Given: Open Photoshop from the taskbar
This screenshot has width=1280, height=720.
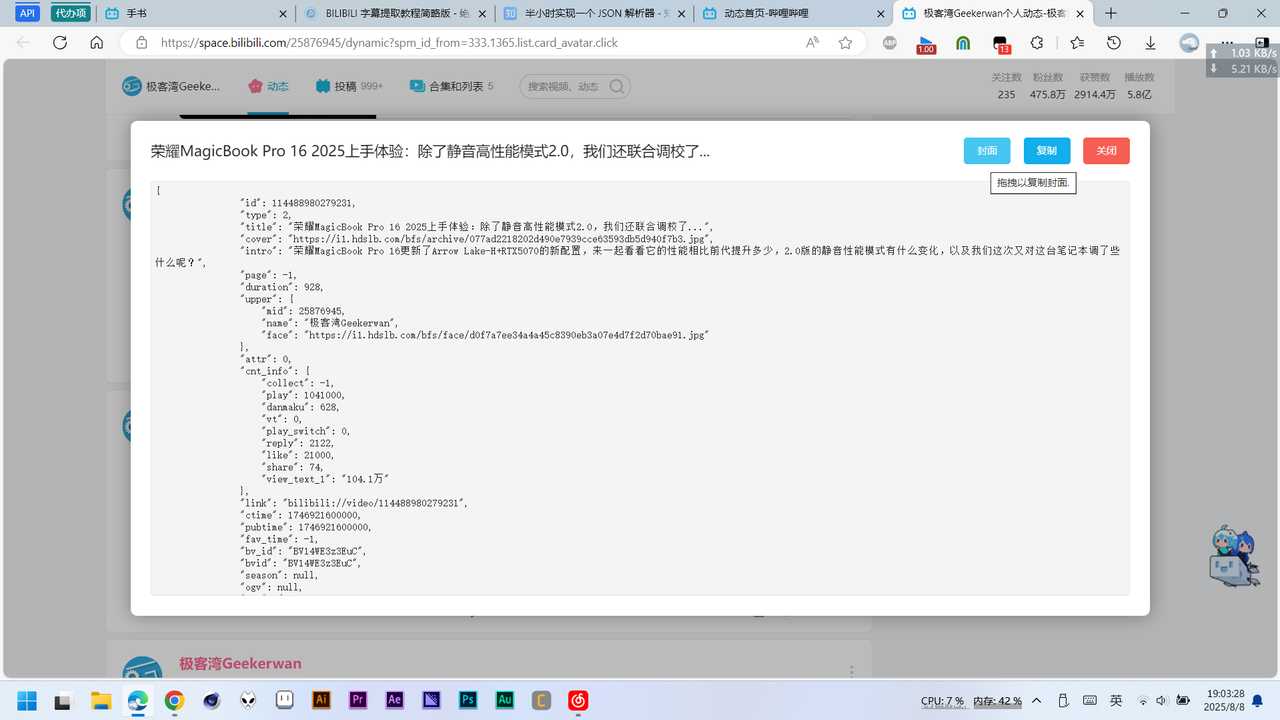Looking at the screenshot, I should click(x=467, y=701).
